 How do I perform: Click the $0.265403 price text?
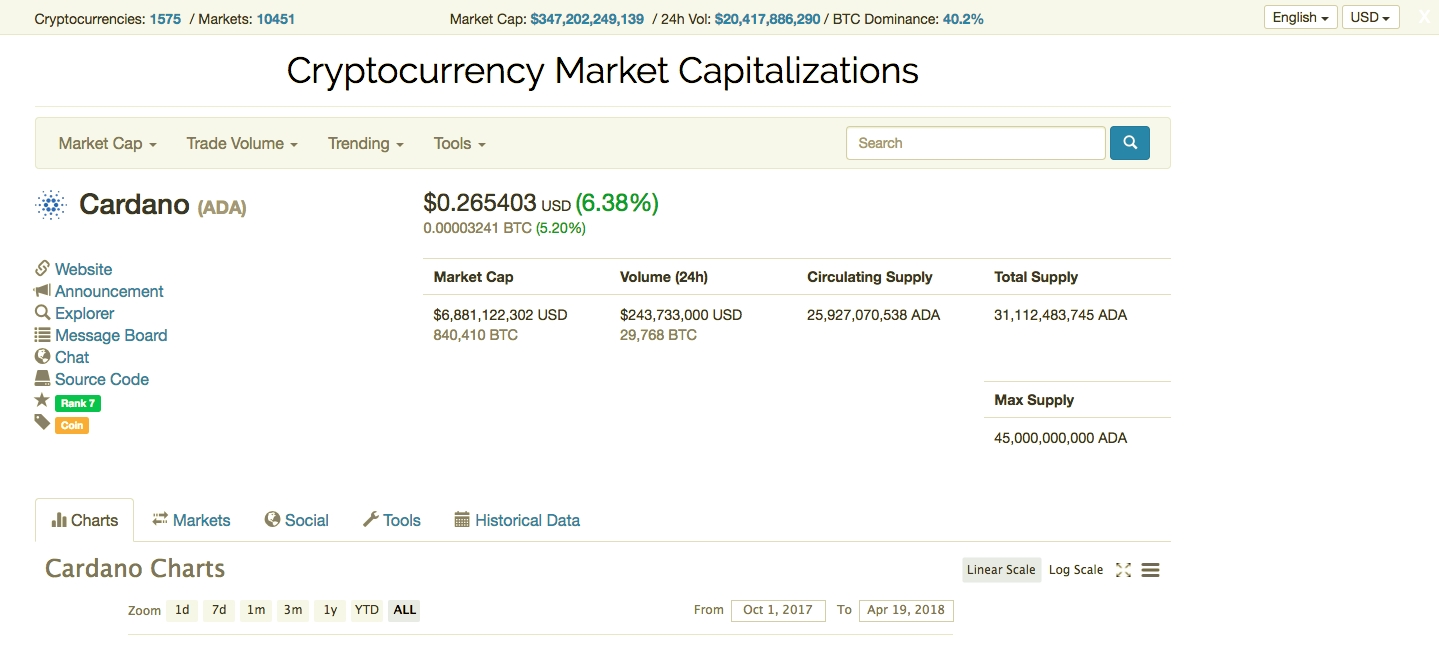click(x=480, y=203)
